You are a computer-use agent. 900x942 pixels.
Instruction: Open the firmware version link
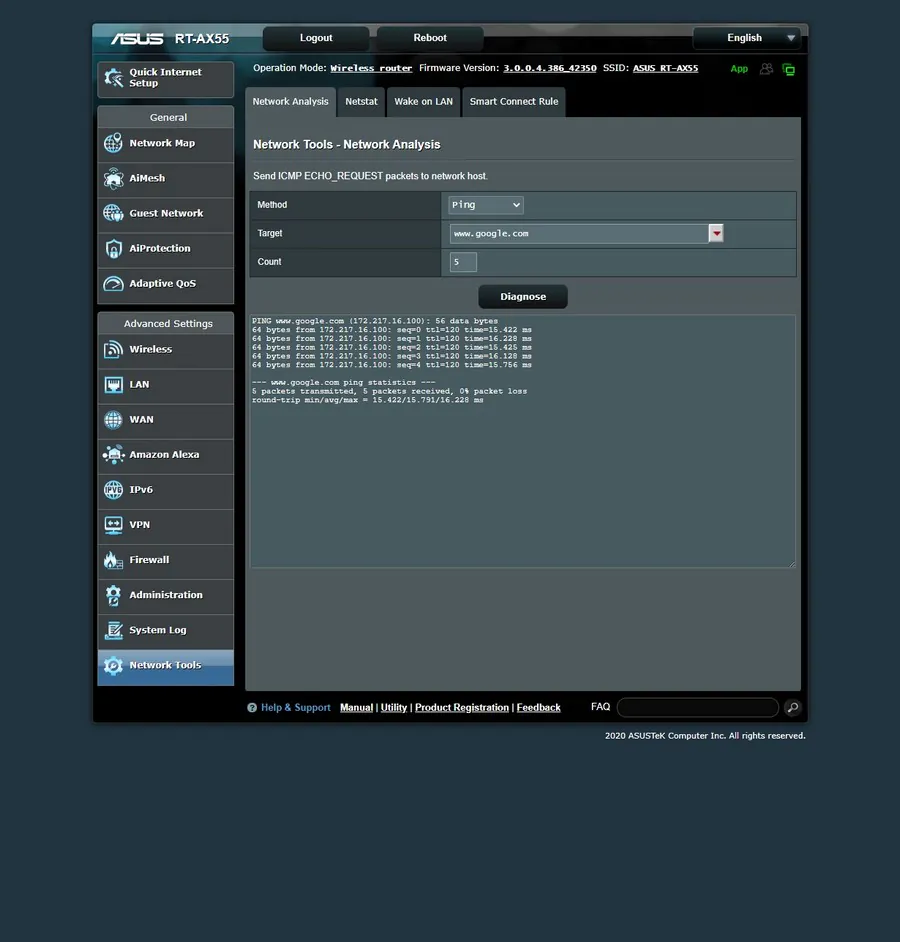coord(550,68)
